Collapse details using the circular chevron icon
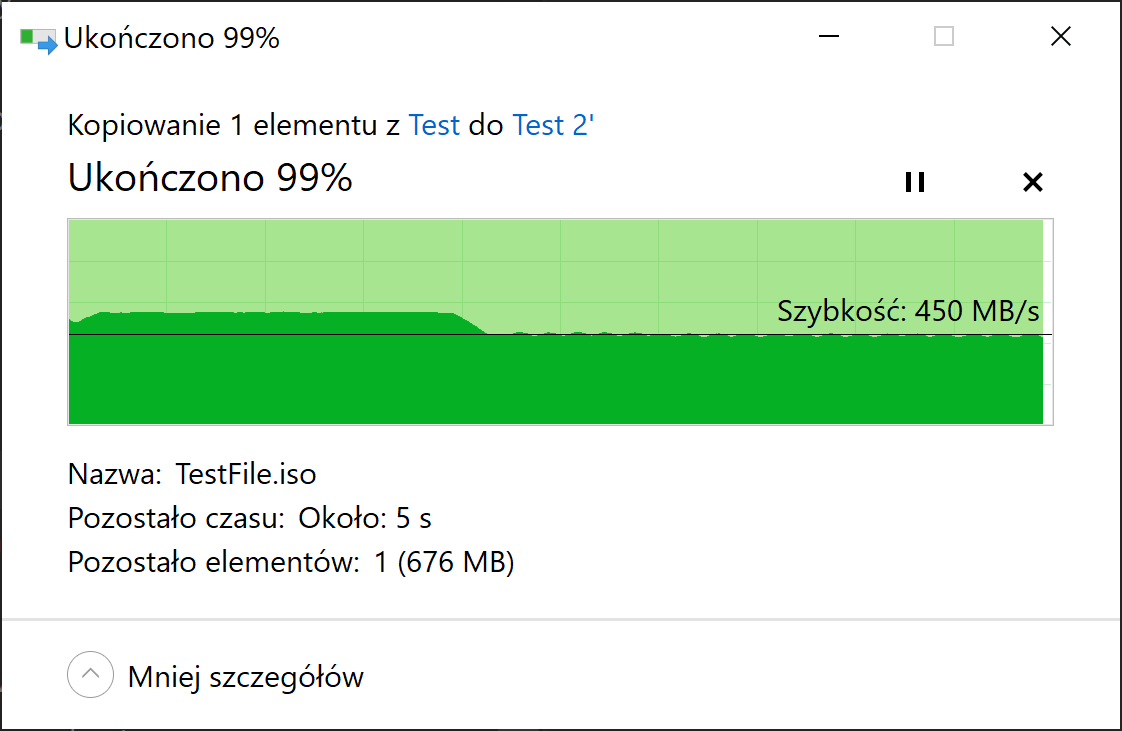 click(x=90, y=674)
